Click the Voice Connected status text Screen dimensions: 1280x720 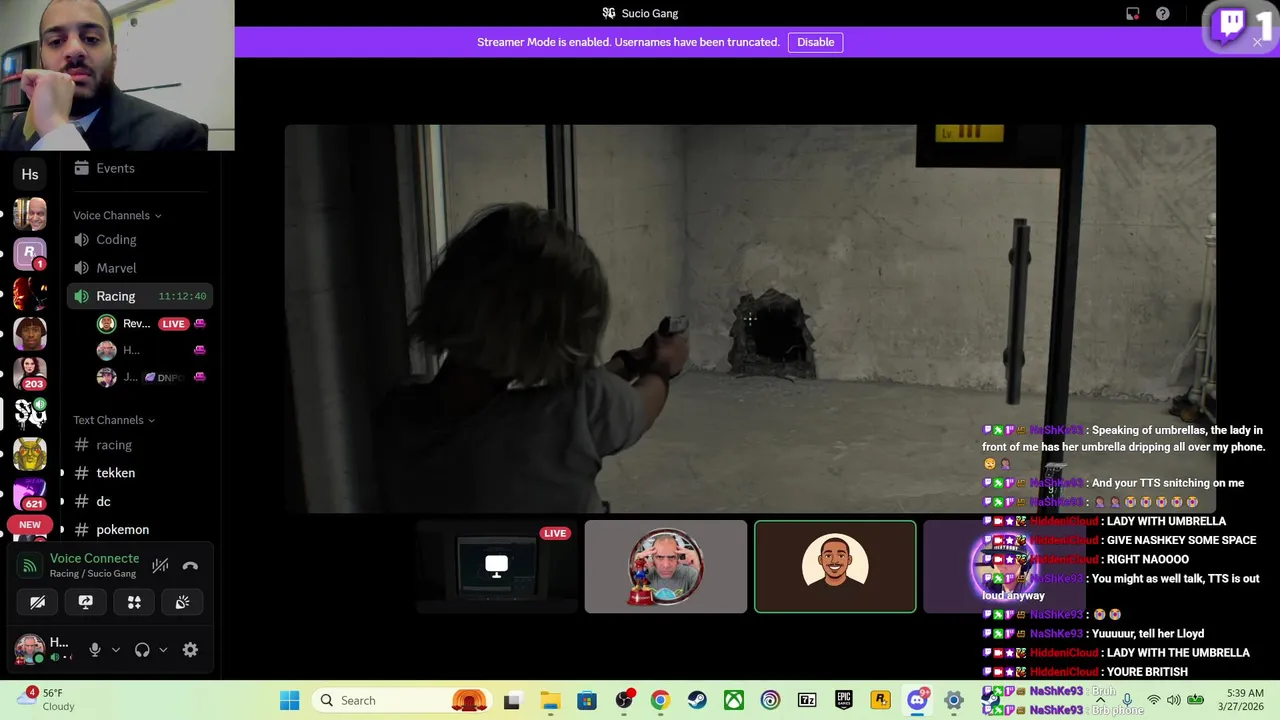pos(94,558)
